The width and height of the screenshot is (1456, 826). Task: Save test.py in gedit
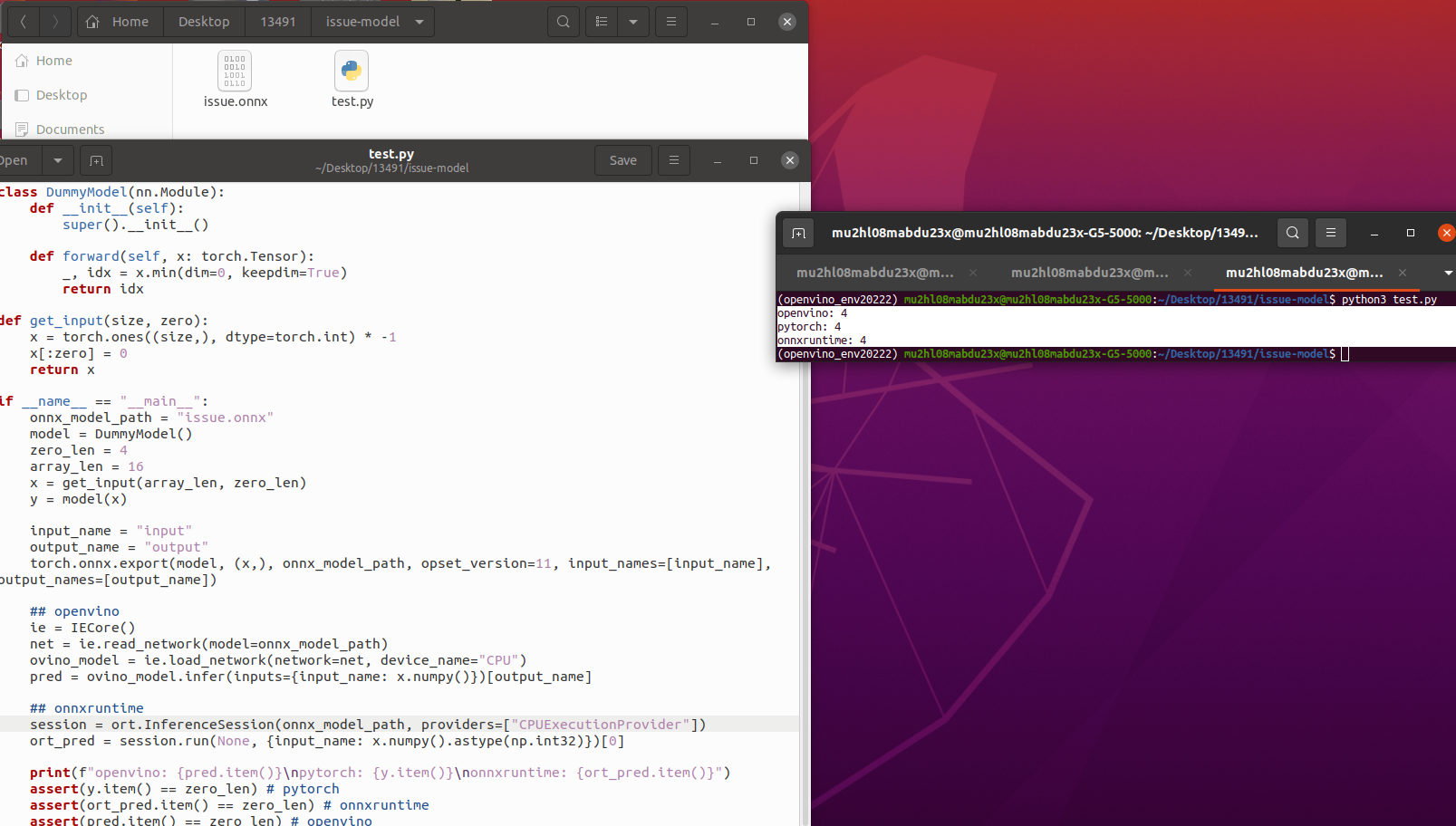[x=622, y=160]
